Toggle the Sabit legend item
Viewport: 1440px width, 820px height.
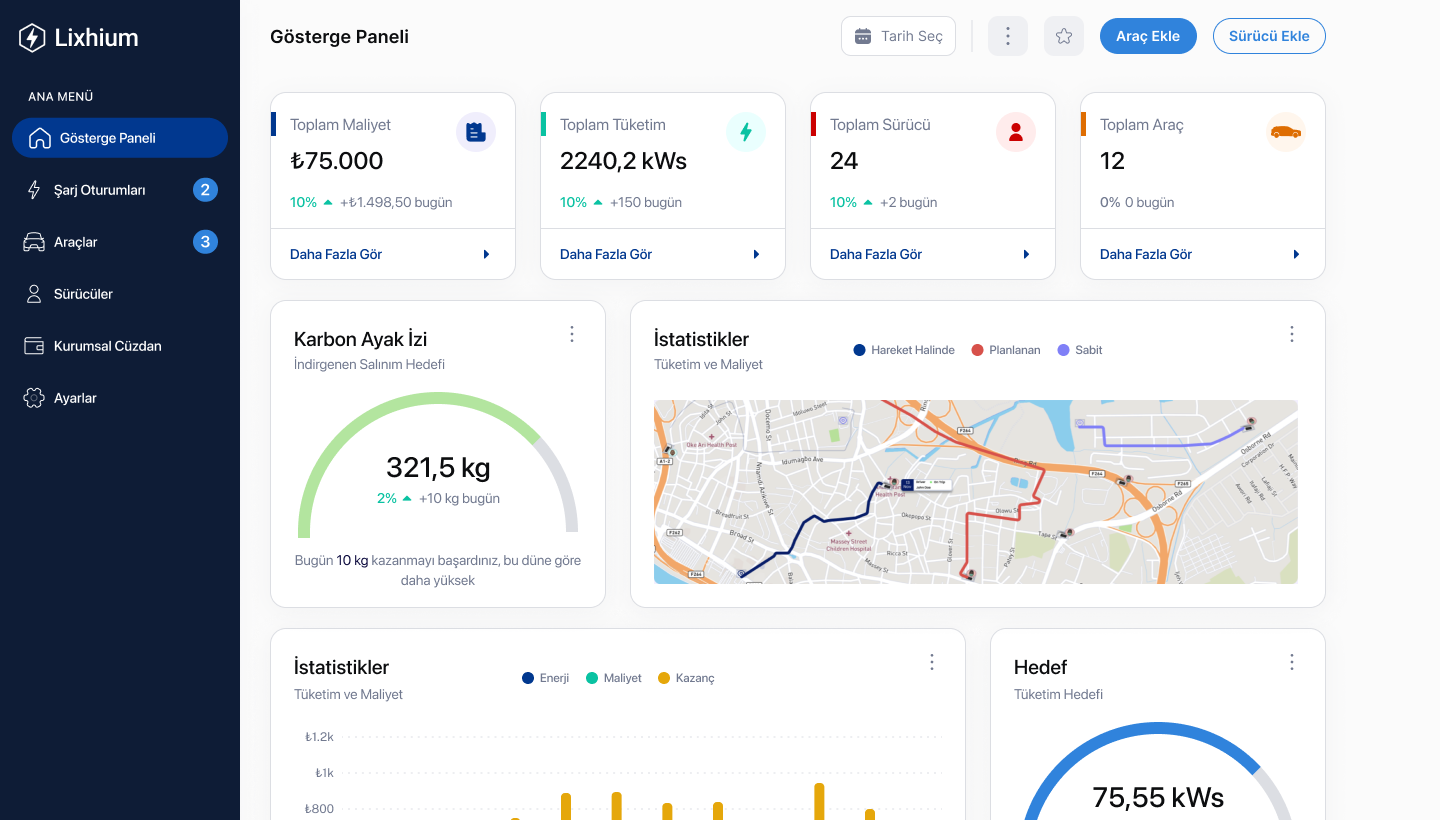point(1080,350)
